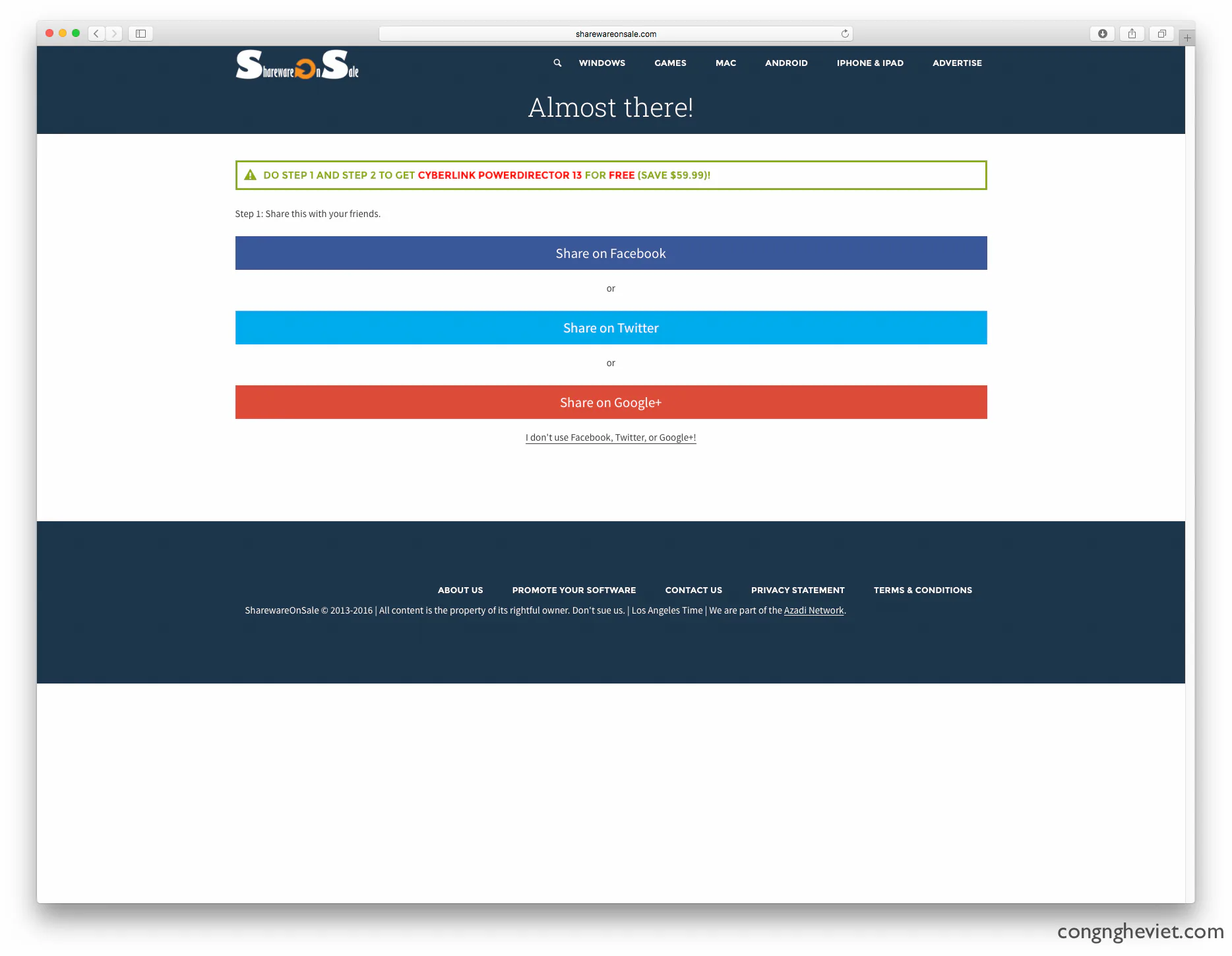The width and height of the screenshot is (1232, 956).
Task: Reload the page using the refresh icon
Action: tap(845, 34)
